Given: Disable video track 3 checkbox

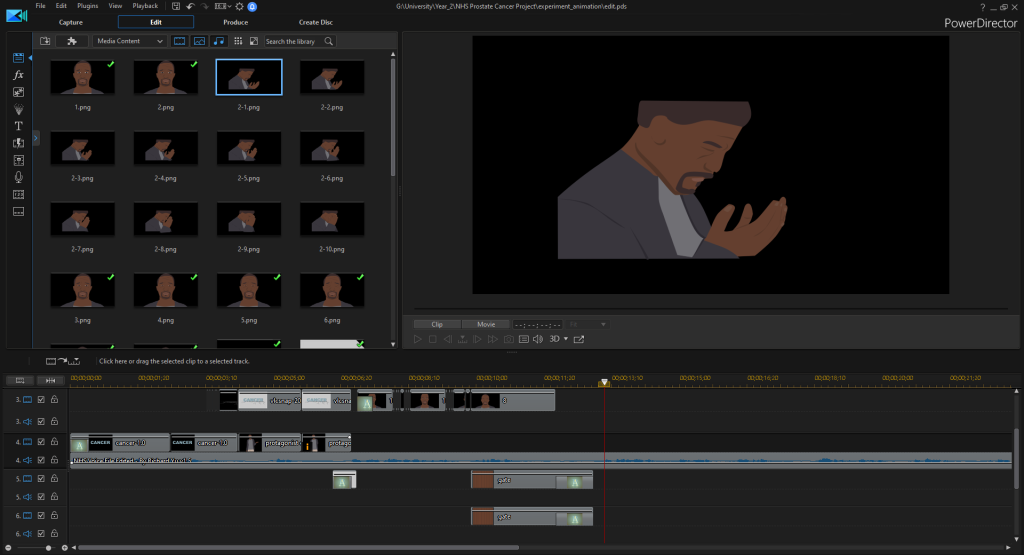Looking at the screenshot, I should coord(41,400).
